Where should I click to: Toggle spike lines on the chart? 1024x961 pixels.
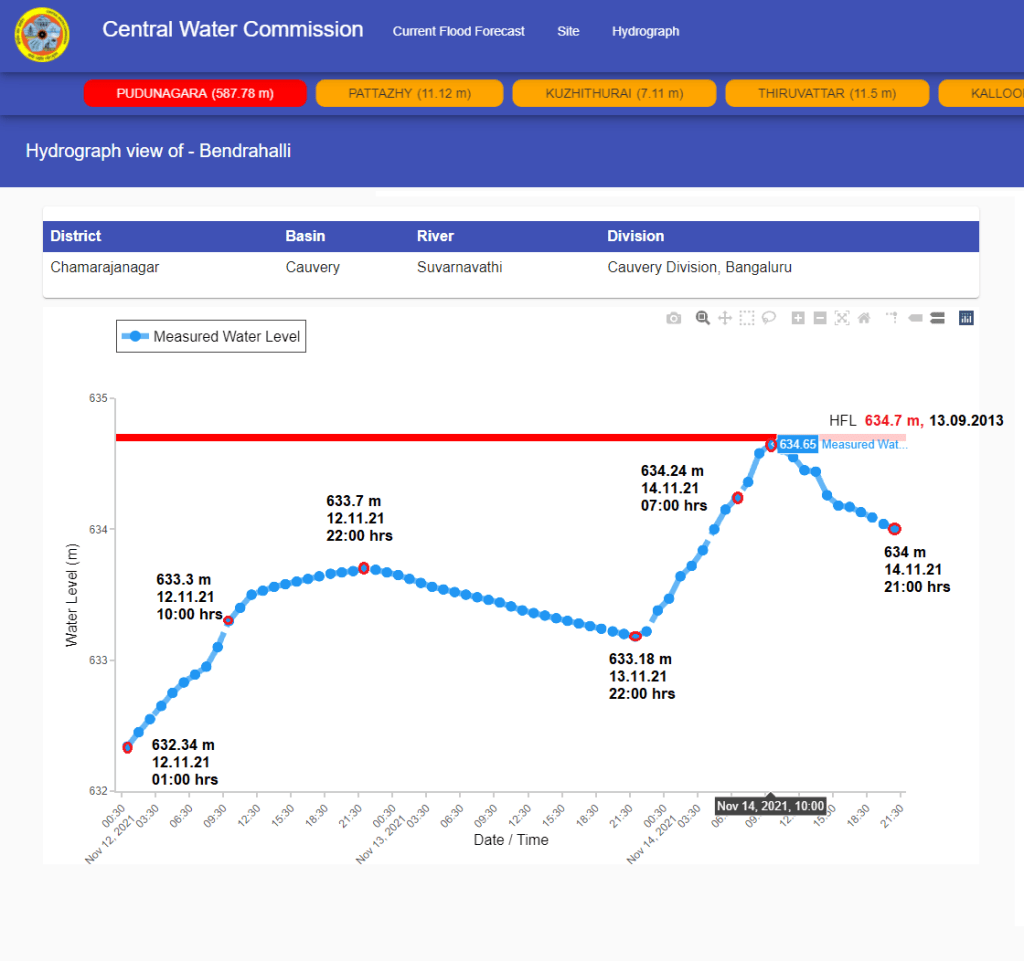pos(892,318)
